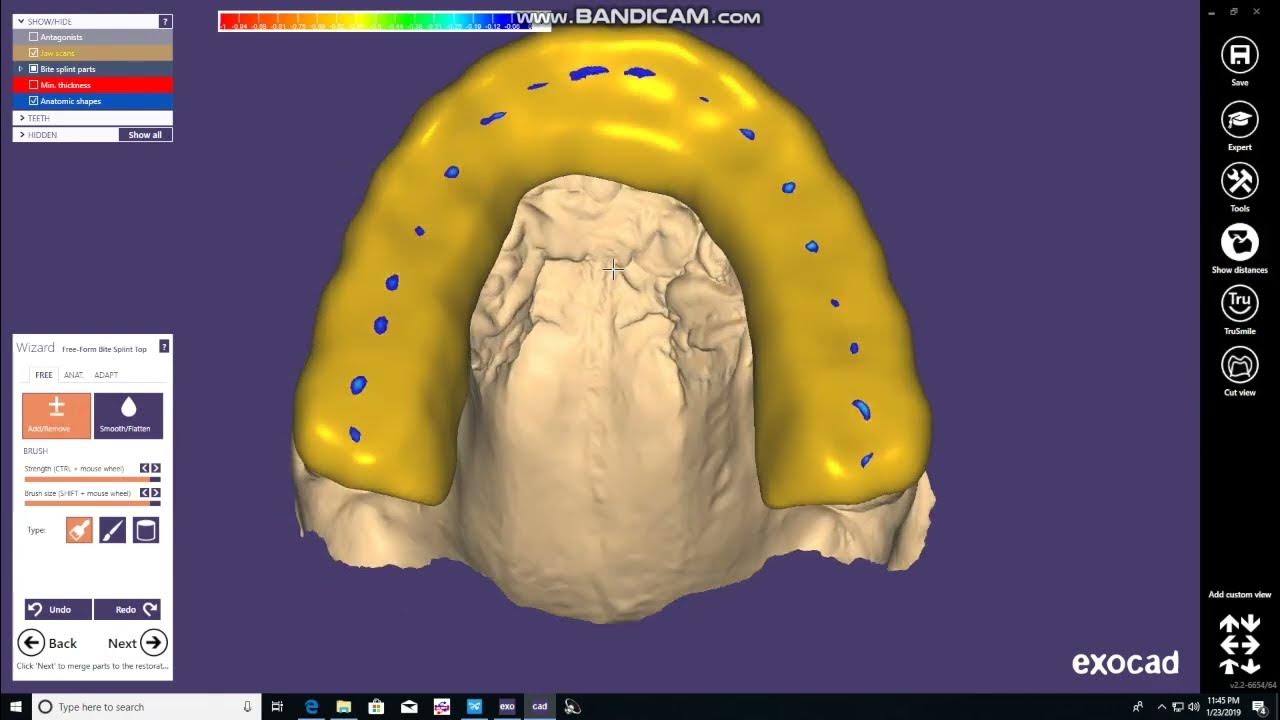Viewport: 1280px width, 720px height.
Task: Open TruSmile rendering
Action: 1239,304
